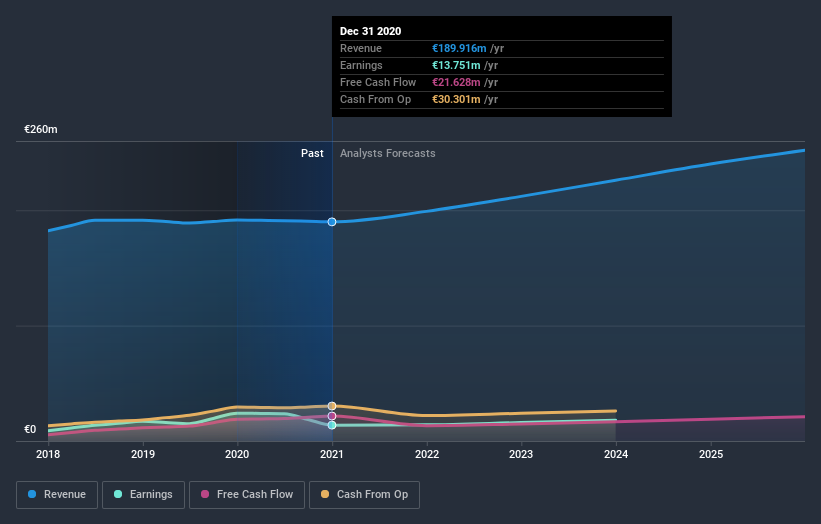The image size is (821, 524).
Task: Click the 2019 x-axis label
Action: (143, 454)
